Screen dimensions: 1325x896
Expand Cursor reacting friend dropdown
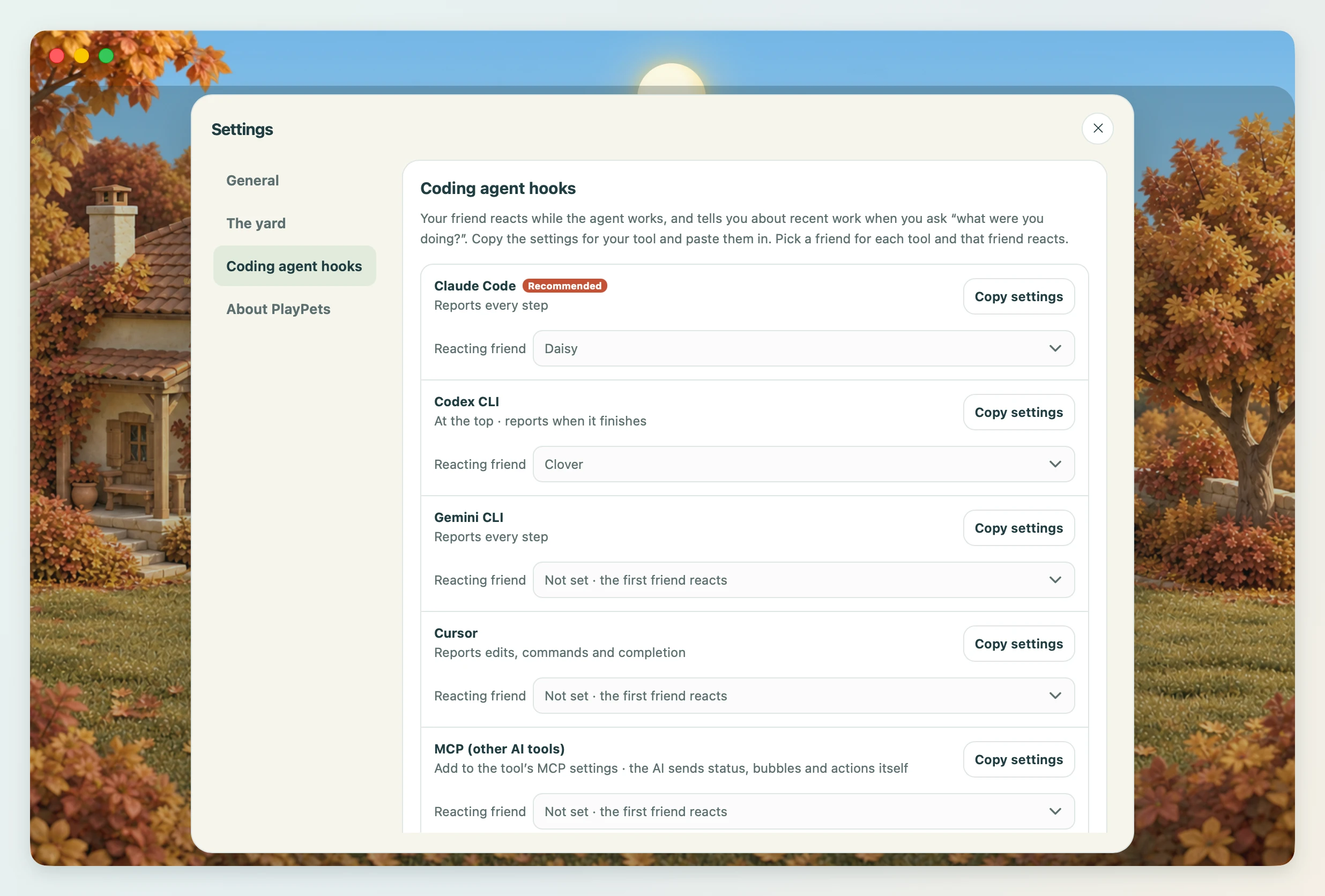click(803, 696)
